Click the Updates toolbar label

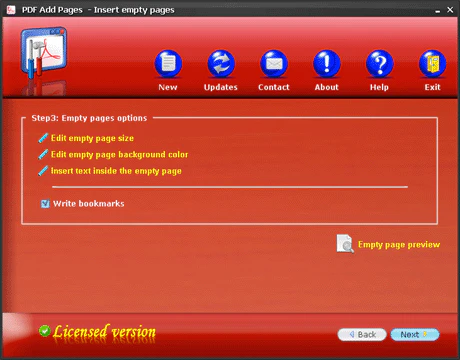coord(221,87)
